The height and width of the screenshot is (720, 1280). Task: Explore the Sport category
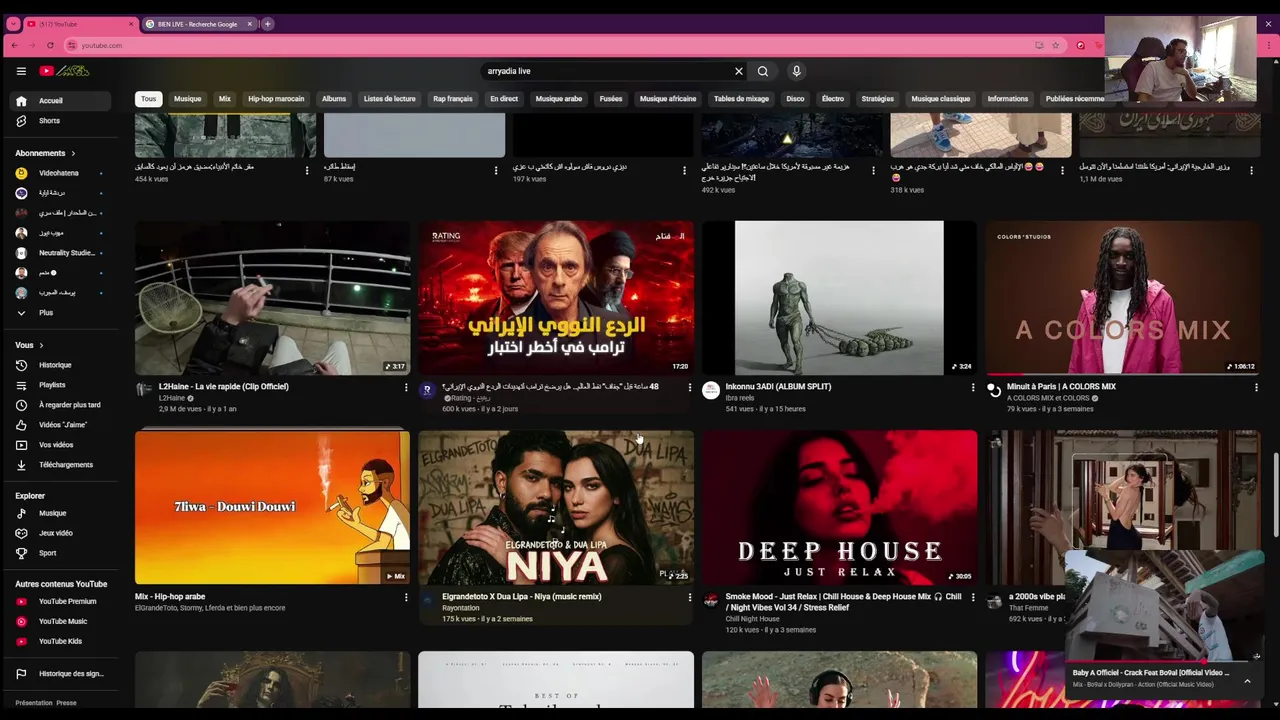(62, 553)
